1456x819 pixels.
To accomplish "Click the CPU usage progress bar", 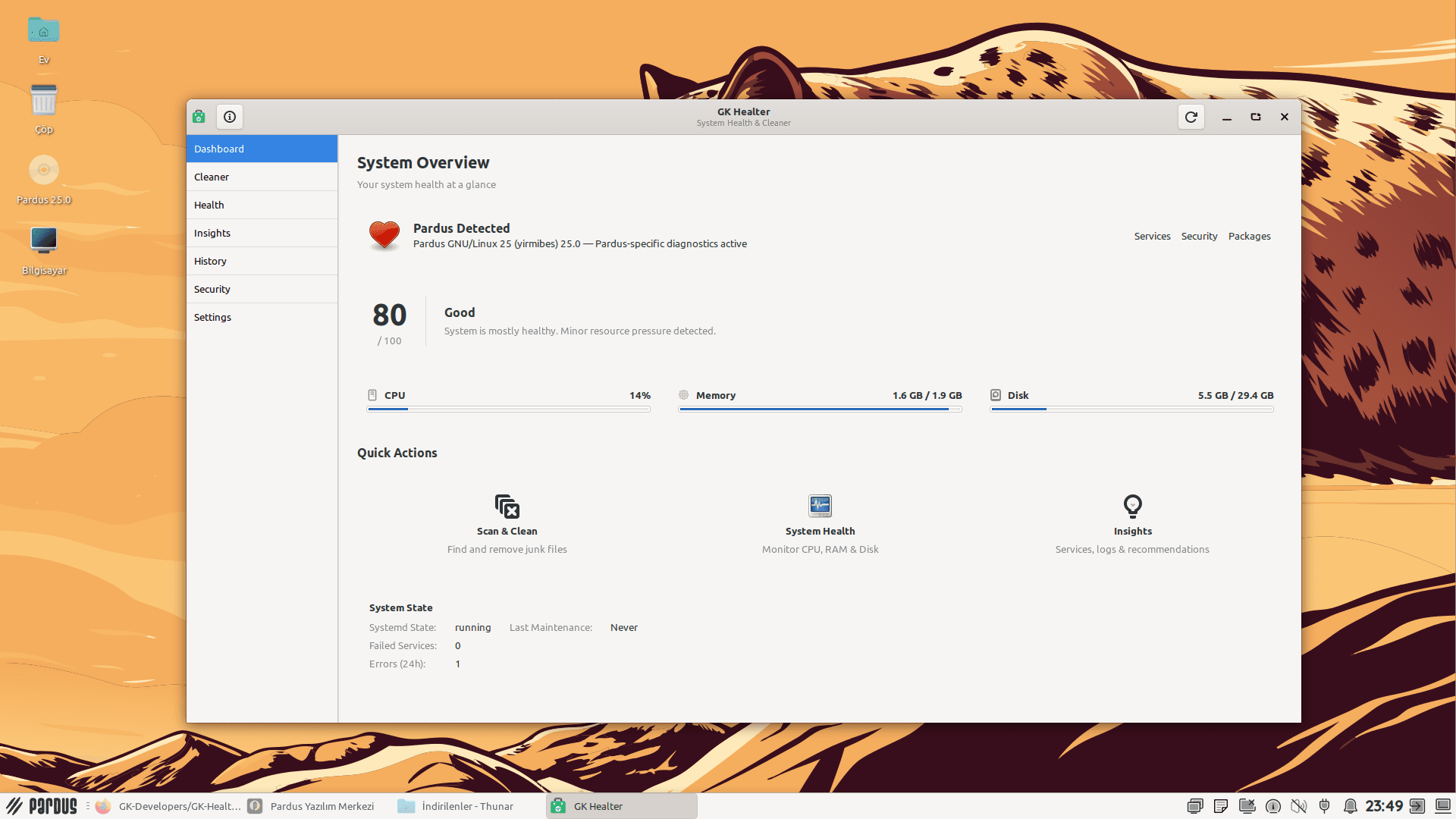I will point(508,409).
